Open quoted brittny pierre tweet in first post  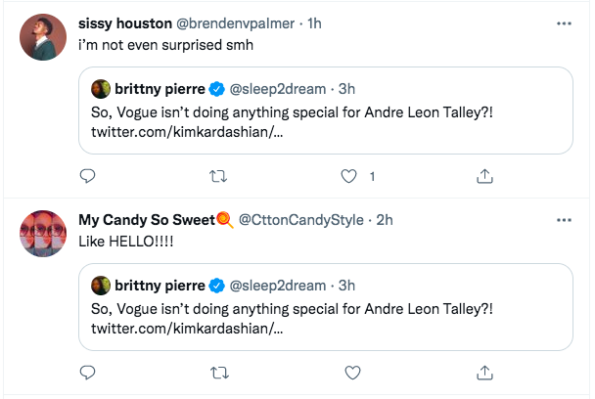click(326, 110)
